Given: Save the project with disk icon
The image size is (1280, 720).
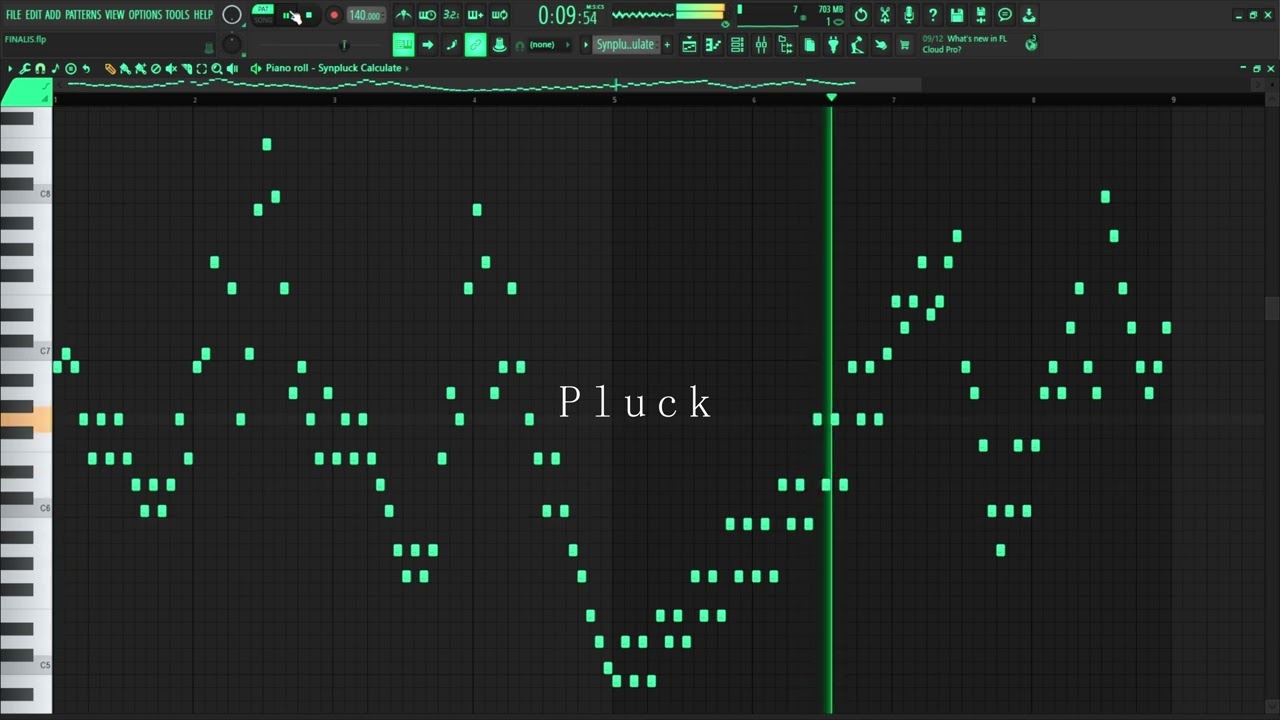Looking at the screenshot, I should click(x=957, y=15).
